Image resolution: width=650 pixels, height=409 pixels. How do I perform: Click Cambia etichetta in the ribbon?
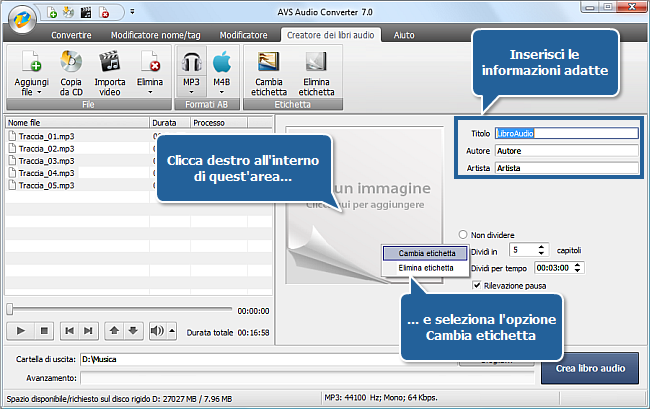268,62
